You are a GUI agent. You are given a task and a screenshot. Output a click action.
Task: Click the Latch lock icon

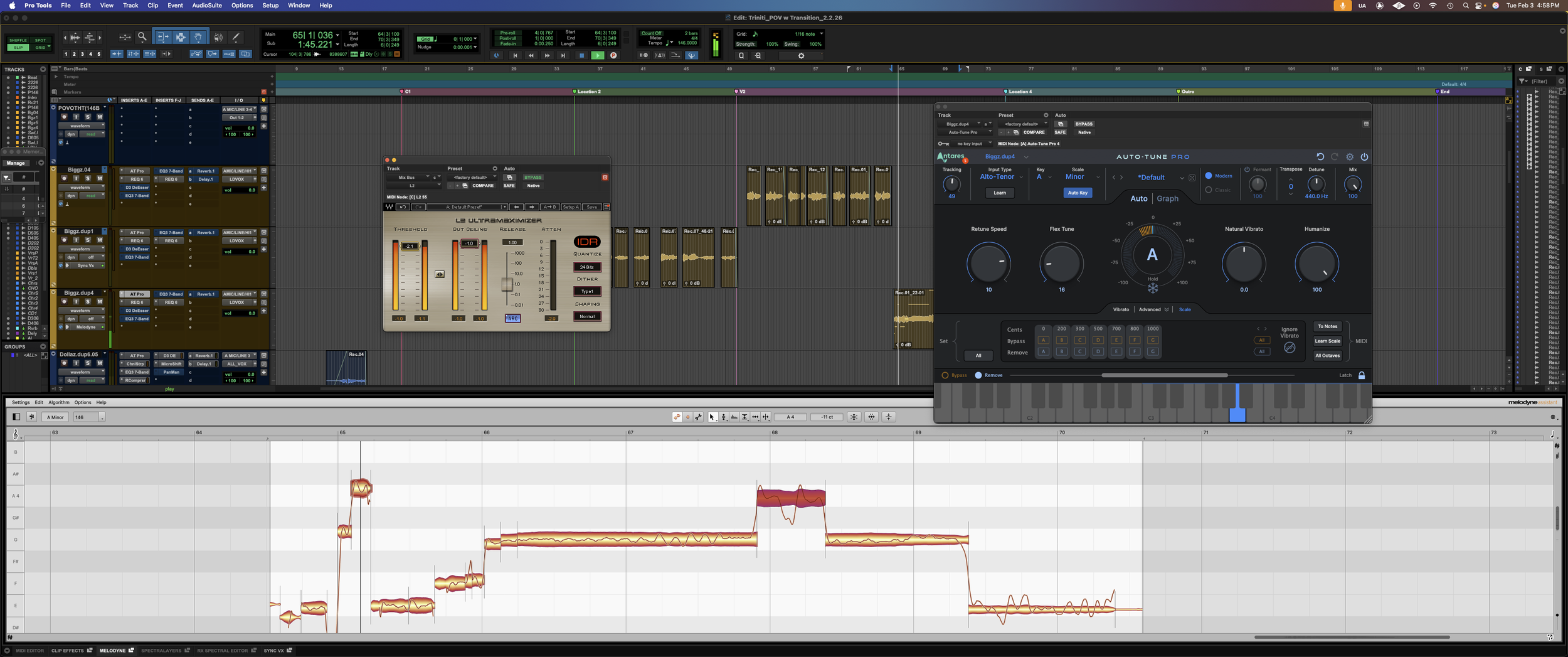coord(1362,375)
